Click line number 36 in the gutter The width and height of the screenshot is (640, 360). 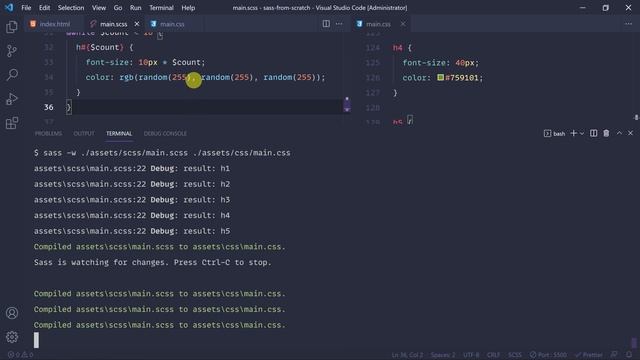[x=49, y=107]
